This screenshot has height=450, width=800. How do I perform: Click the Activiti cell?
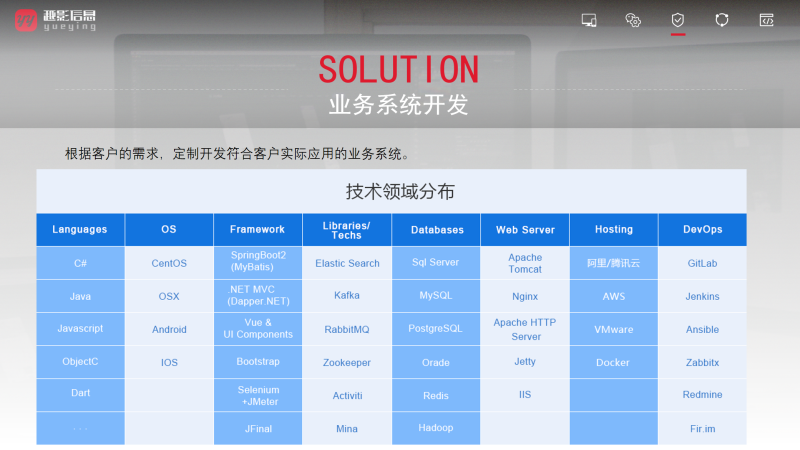click(x=347, y=395)
